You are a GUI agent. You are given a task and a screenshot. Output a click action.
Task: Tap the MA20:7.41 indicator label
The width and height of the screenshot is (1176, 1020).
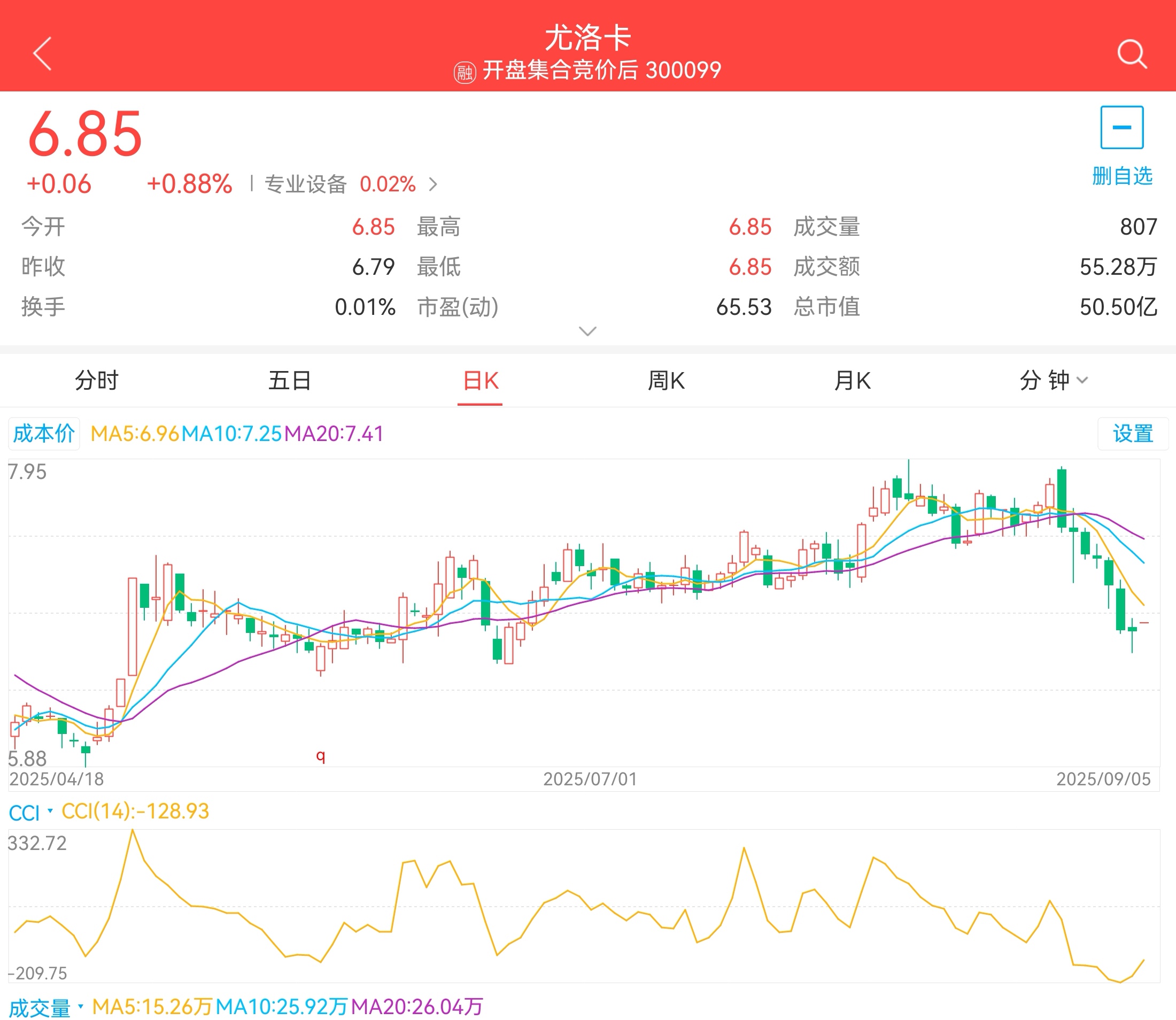[x=334, y=434]
